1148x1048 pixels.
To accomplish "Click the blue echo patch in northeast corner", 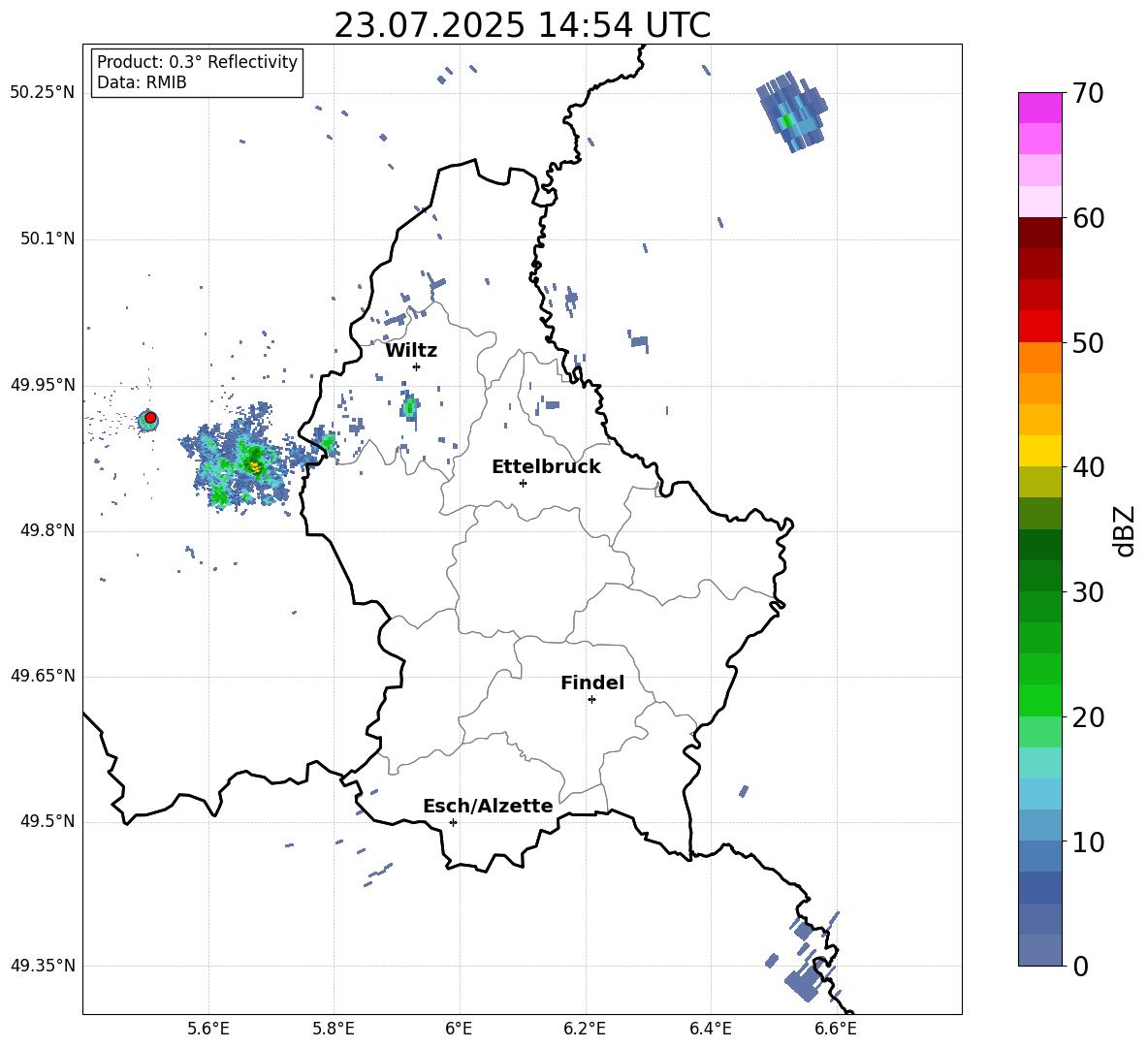I will pyautogui.click(x=792, y=111).
